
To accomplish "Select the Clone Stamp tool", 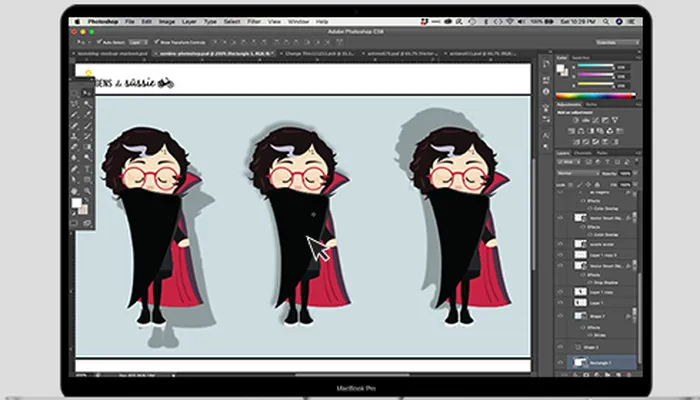I will (x=75, y=137).
